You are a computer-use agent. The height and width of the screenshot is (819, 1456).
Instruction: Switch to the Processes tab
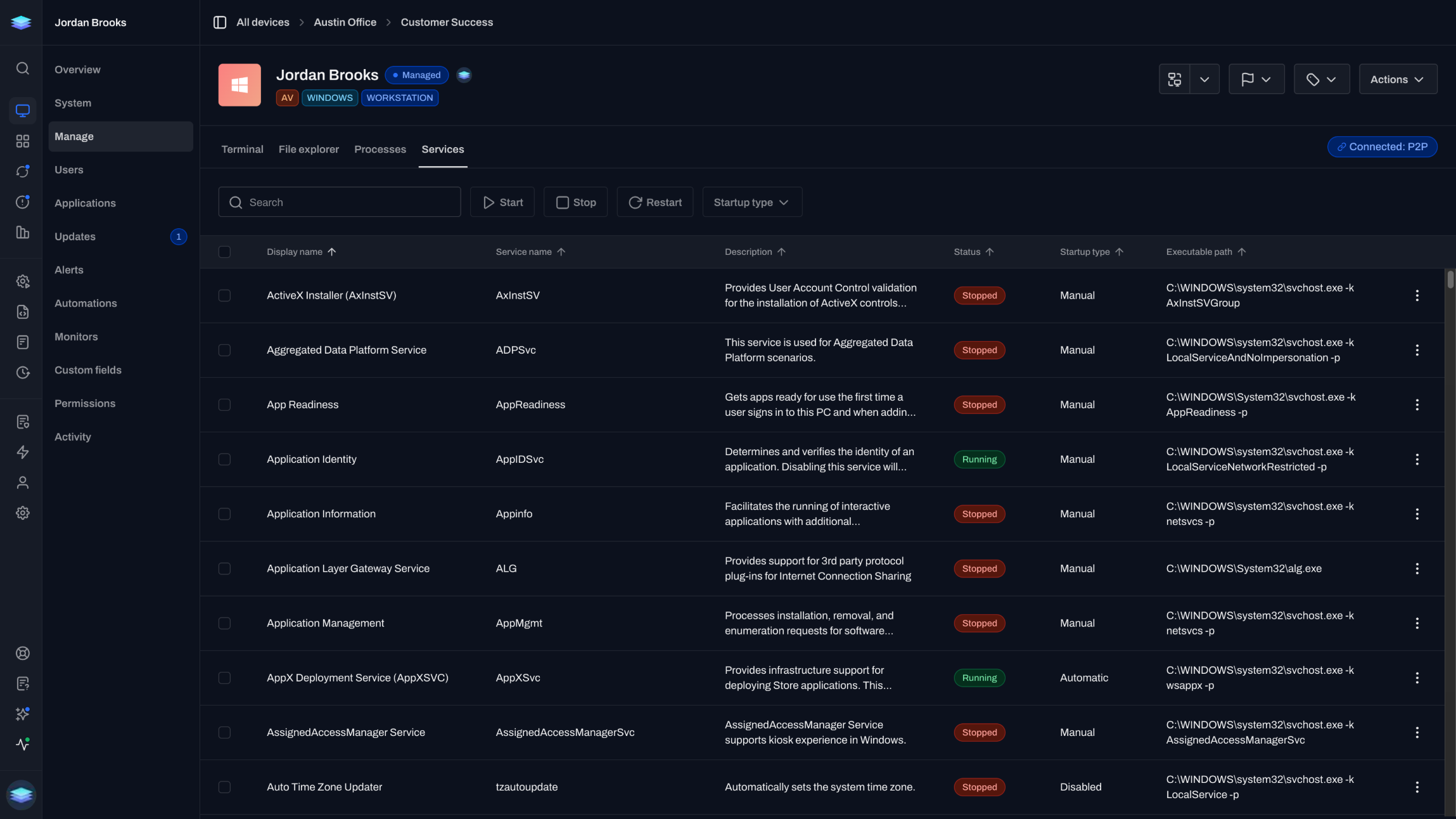point(380,149)
